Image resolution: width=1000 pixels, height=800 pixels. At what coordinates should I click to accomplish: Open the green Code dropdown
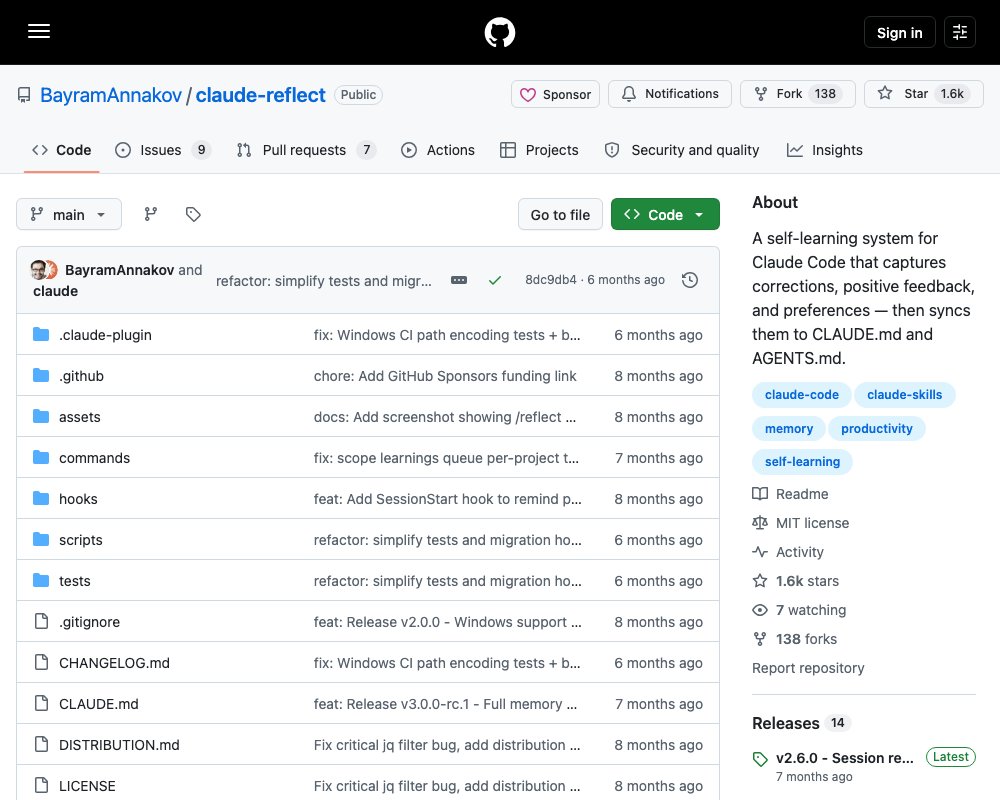665,214
